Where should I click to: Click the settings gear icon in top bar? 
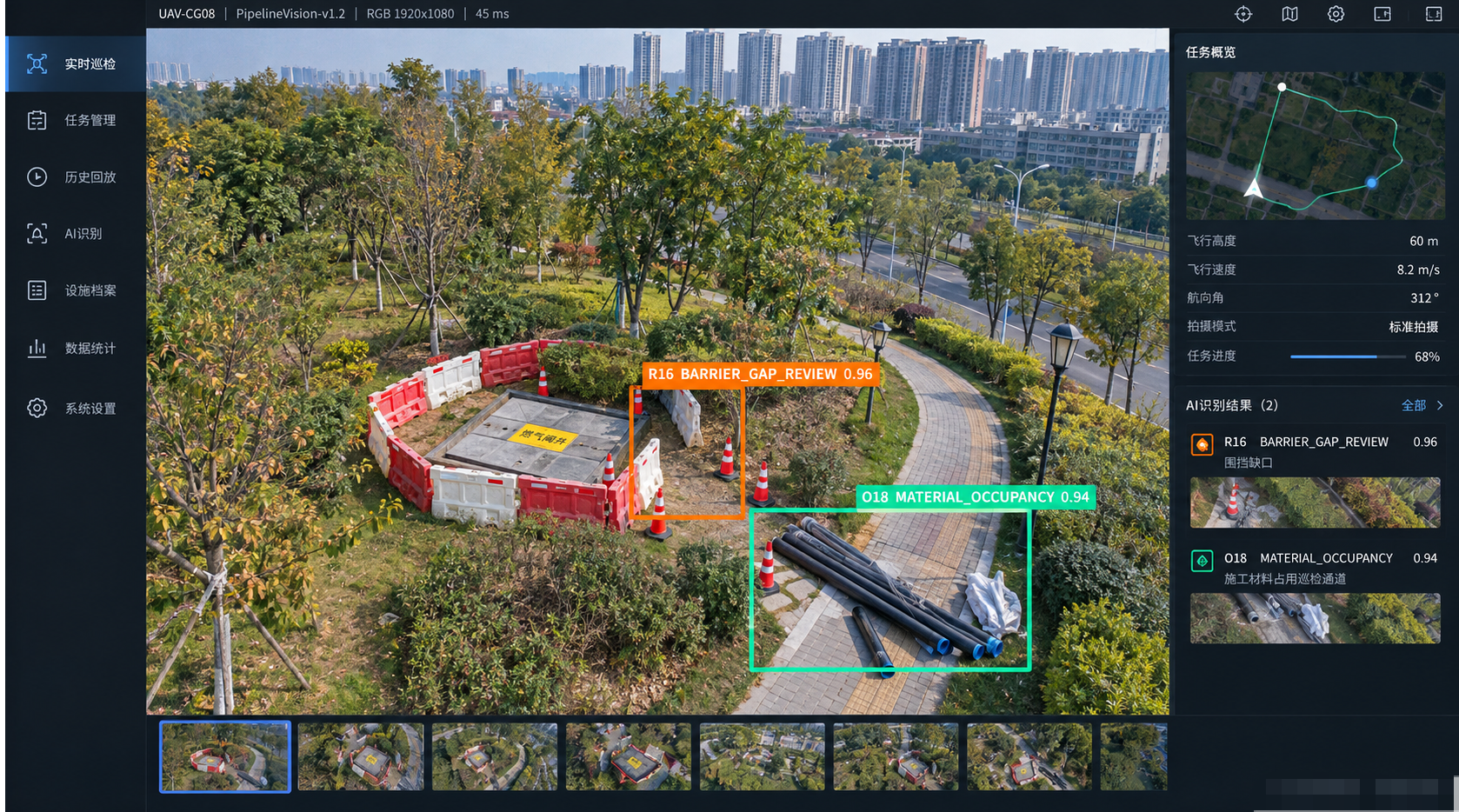coord(1336,14)
